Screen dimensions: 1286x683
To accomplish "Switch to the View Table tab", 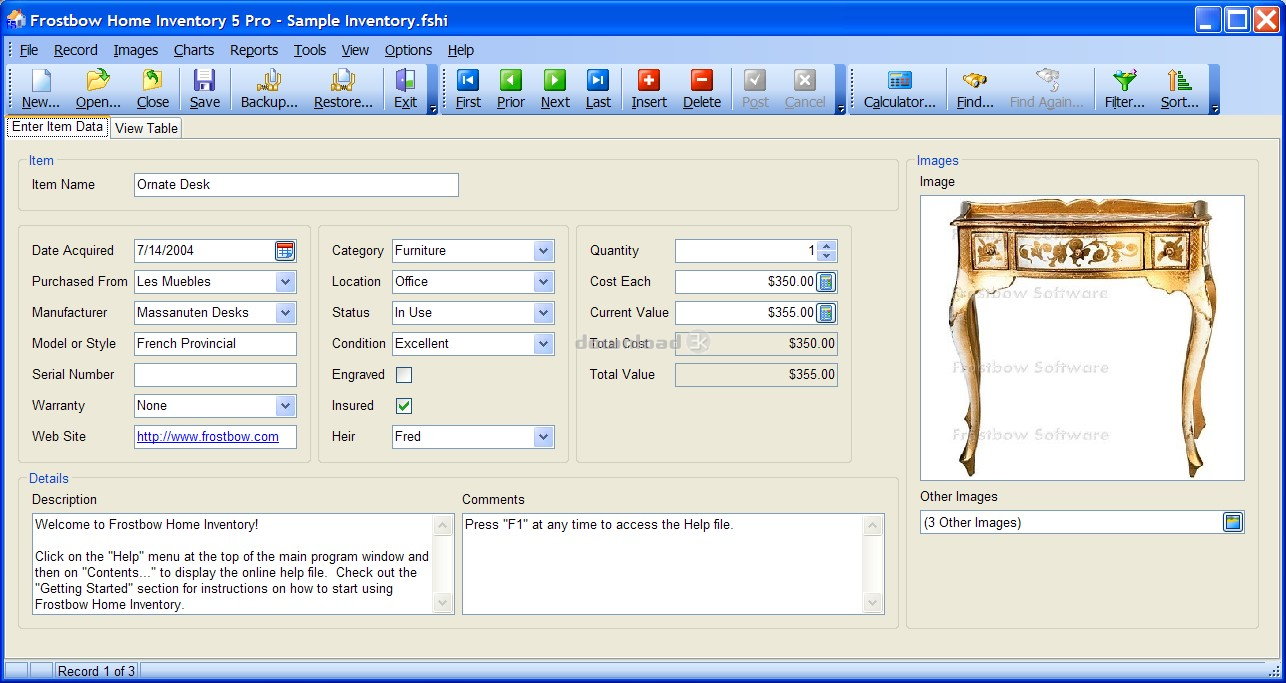I will tap(146, 128).
